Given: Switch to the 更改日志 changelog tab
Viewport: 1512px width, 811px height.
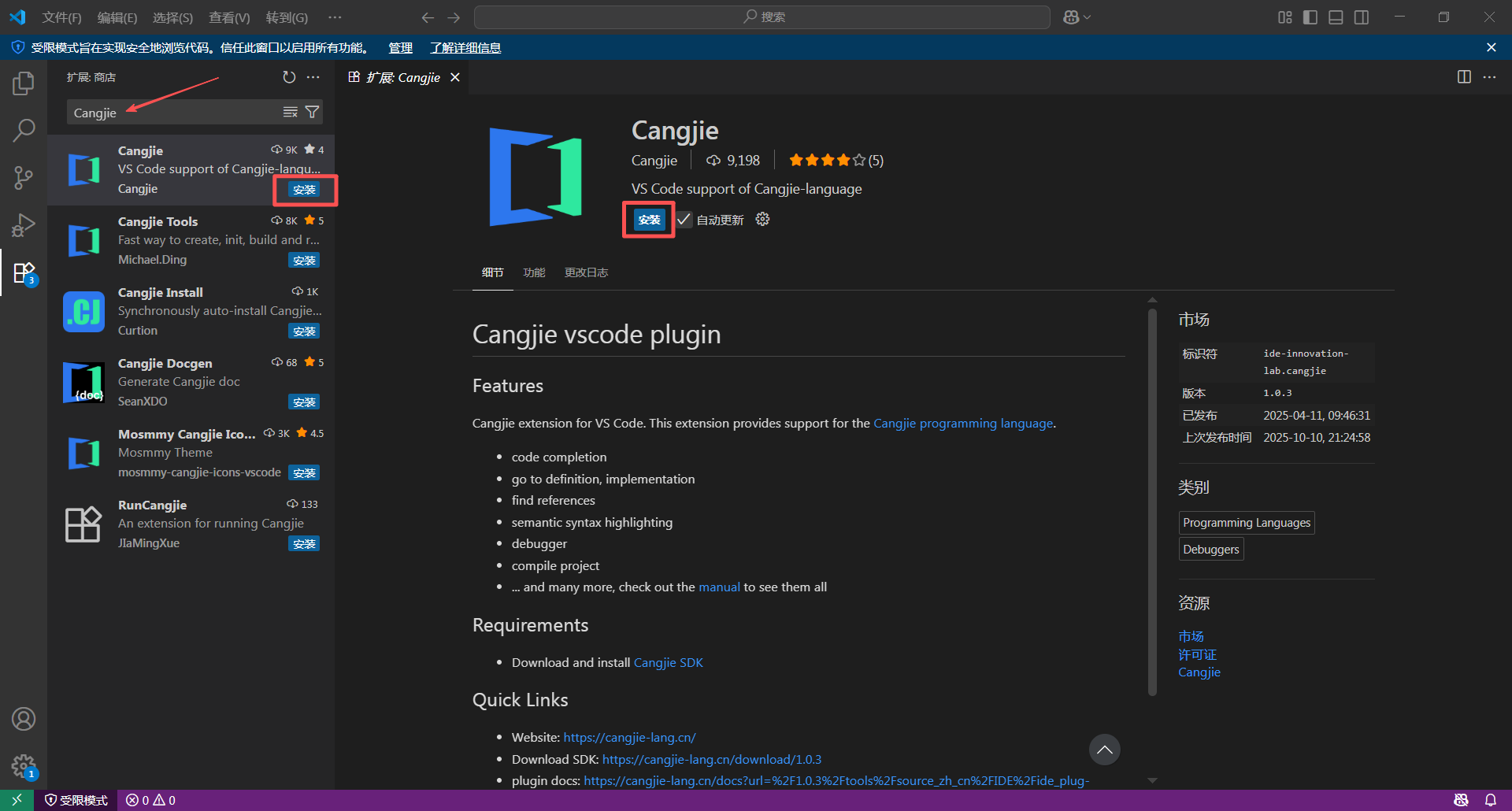Looking at the screenshot, I should (x=586, y=272).
